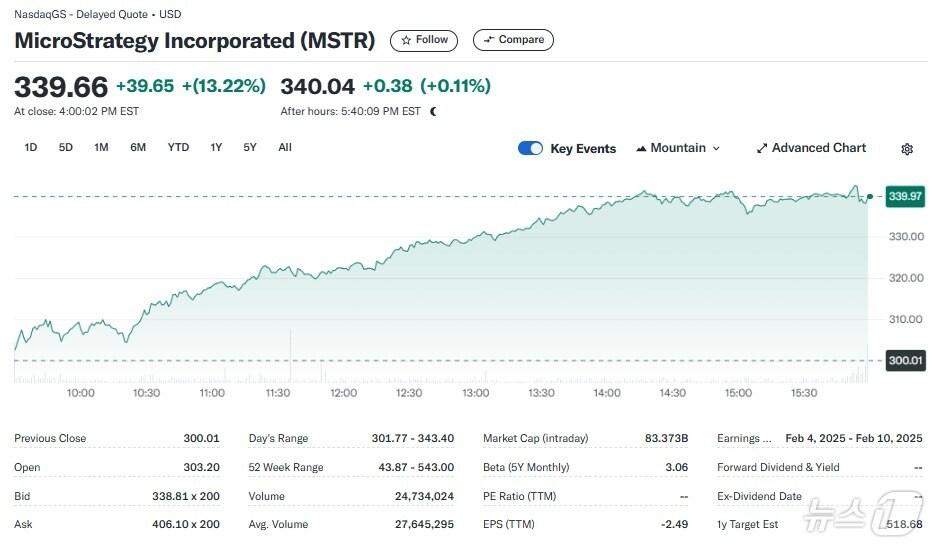Click the compare icon beside Compare label

pyautogui.click(x=489, y=40)
